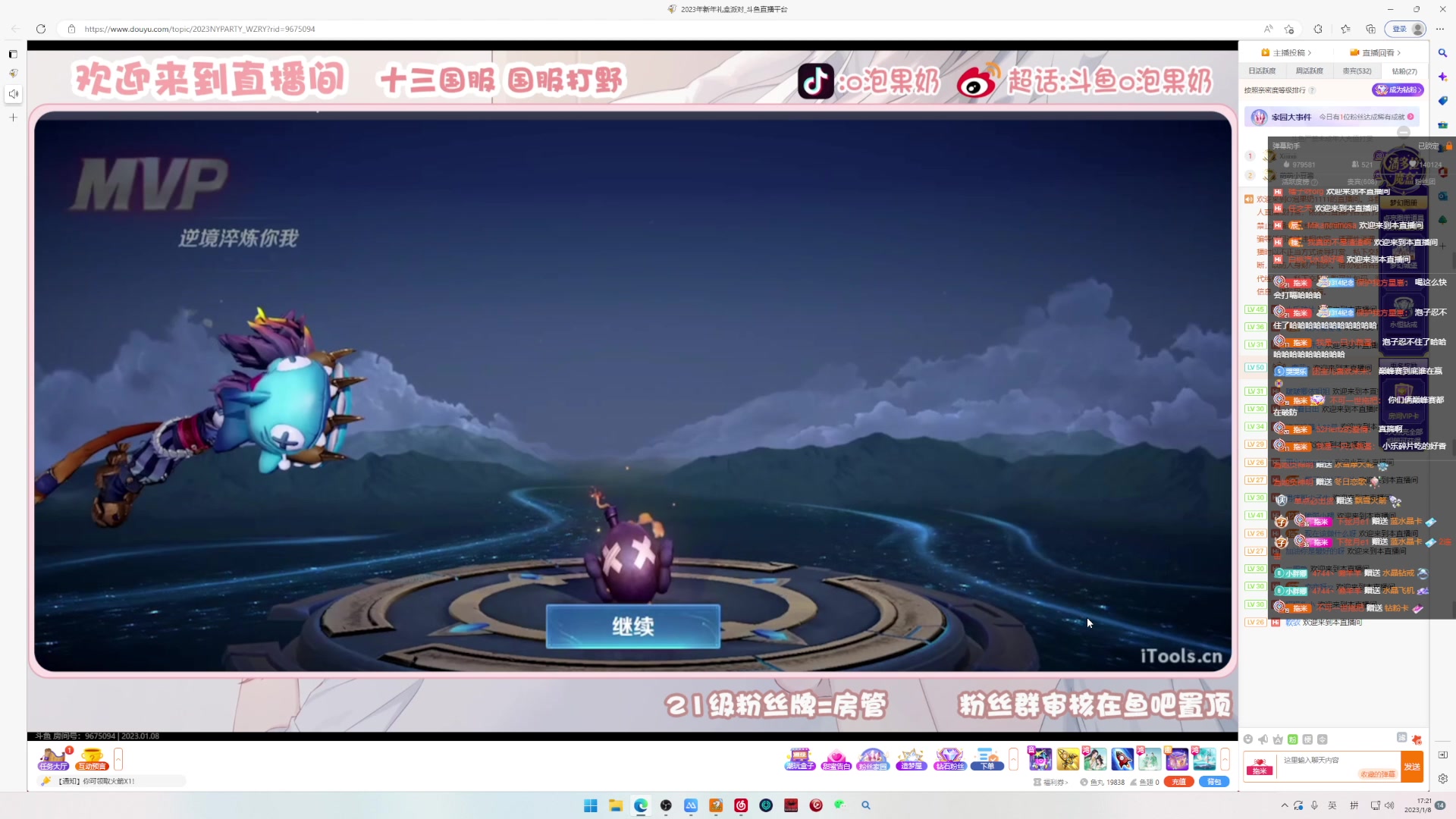Image resolution: width=1456 pixels, height=819 pixels.
Task: Open Edge vertical tabs panel icon
Action: click(x=13, y=54)
